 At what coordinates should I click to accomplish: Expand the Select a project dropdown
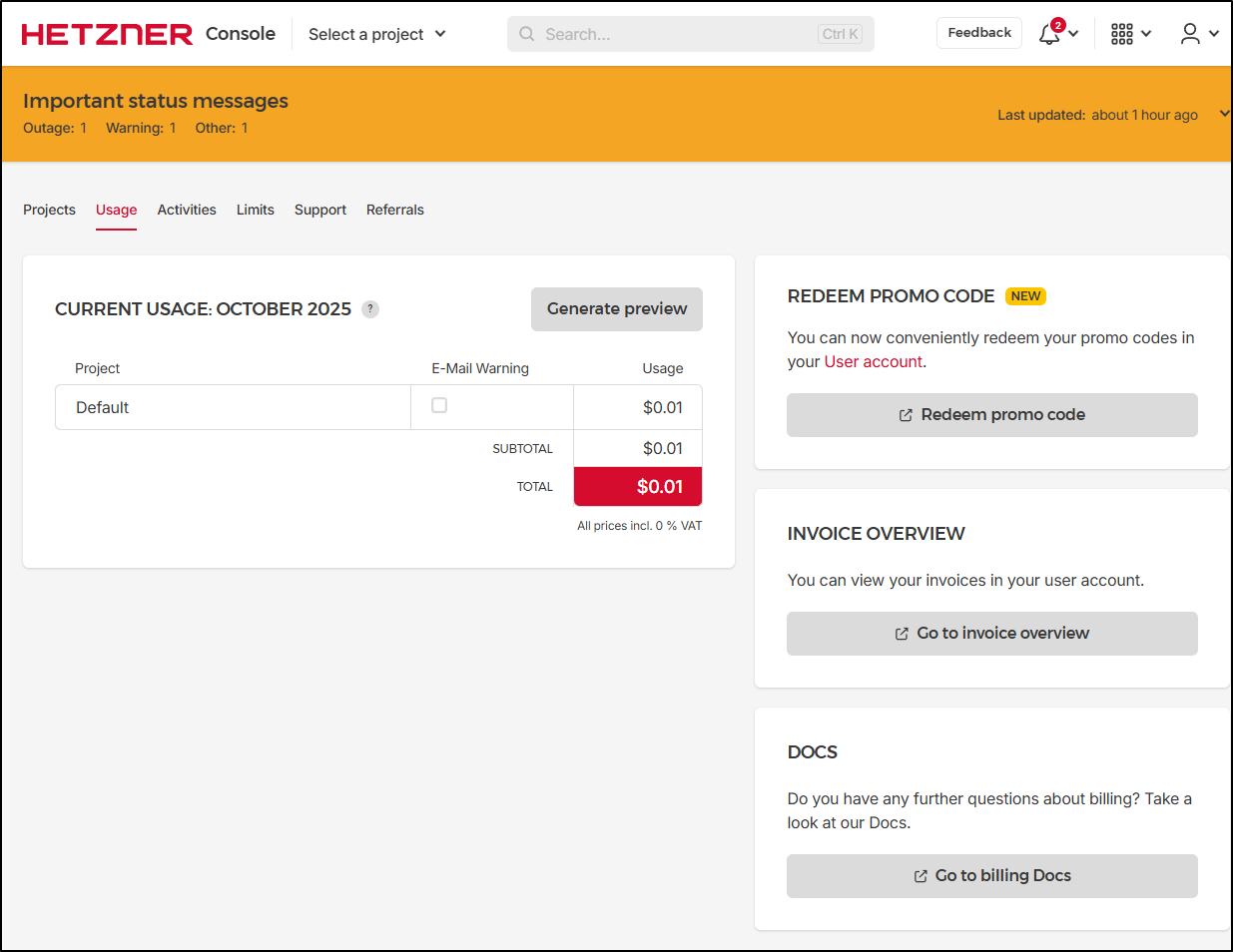click(x=377, y=34)
